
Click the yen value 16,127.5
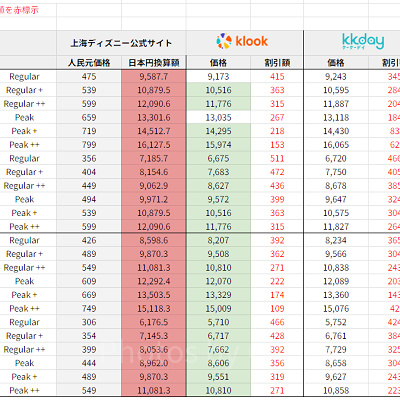(154, 145)
